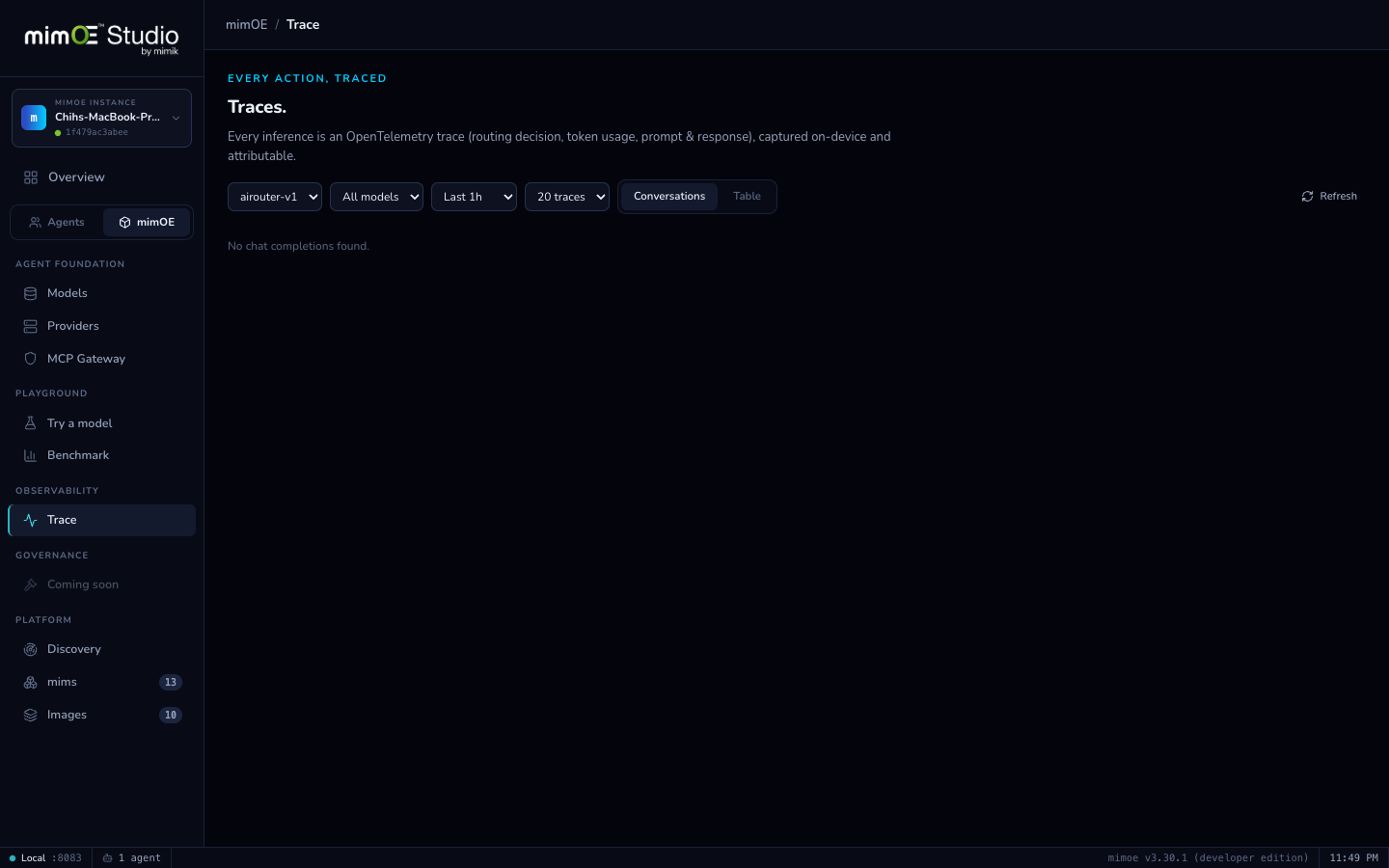Click the Discovery radar icon

point(30,649)
